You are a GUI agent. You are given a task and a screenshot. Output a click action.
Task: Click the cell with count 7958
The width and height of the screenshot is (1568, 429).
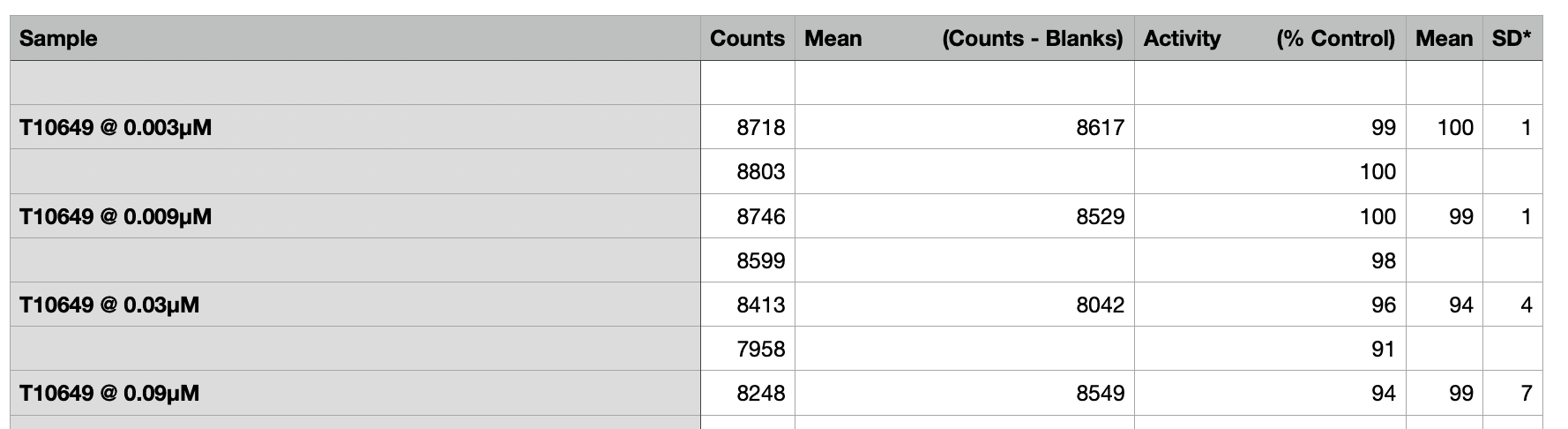pos(748,349)
